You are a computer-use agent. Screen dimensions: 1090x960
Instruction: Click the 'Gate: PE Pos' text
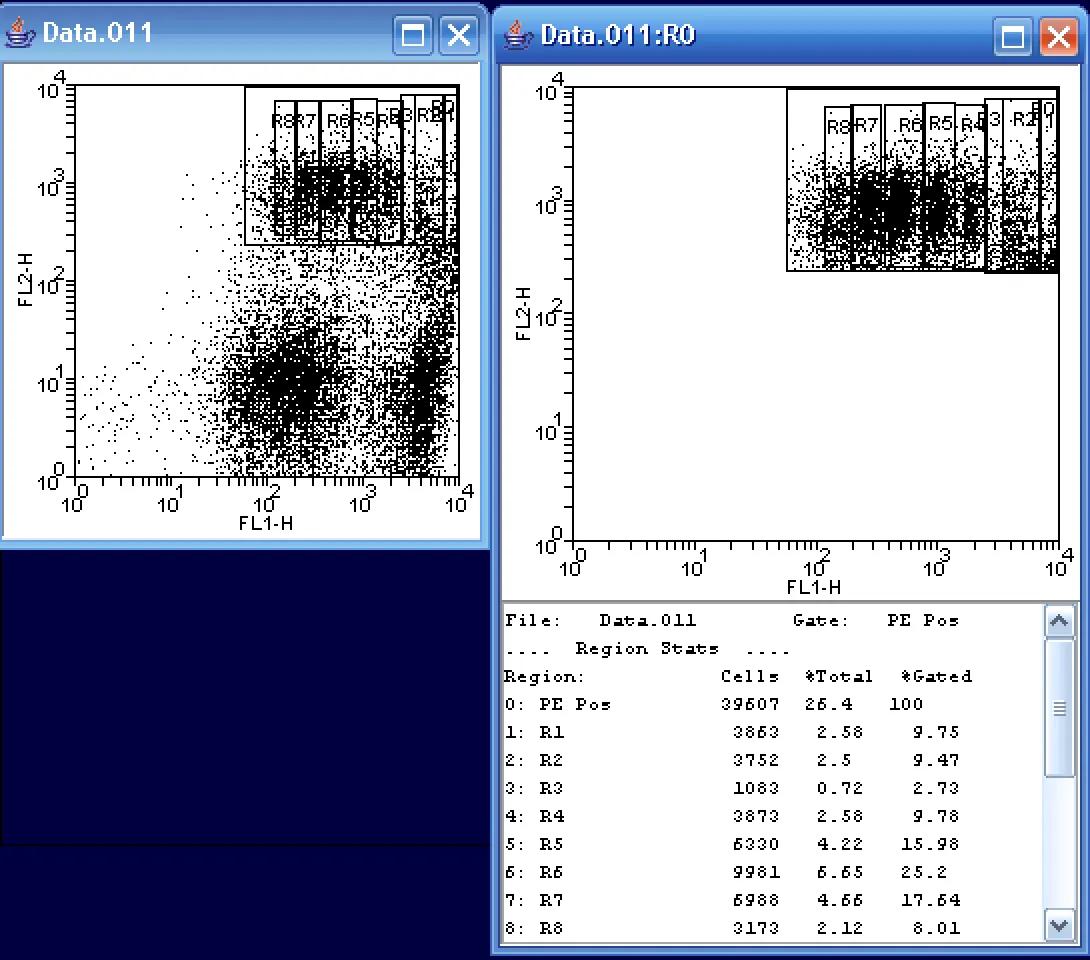(876, 620)
